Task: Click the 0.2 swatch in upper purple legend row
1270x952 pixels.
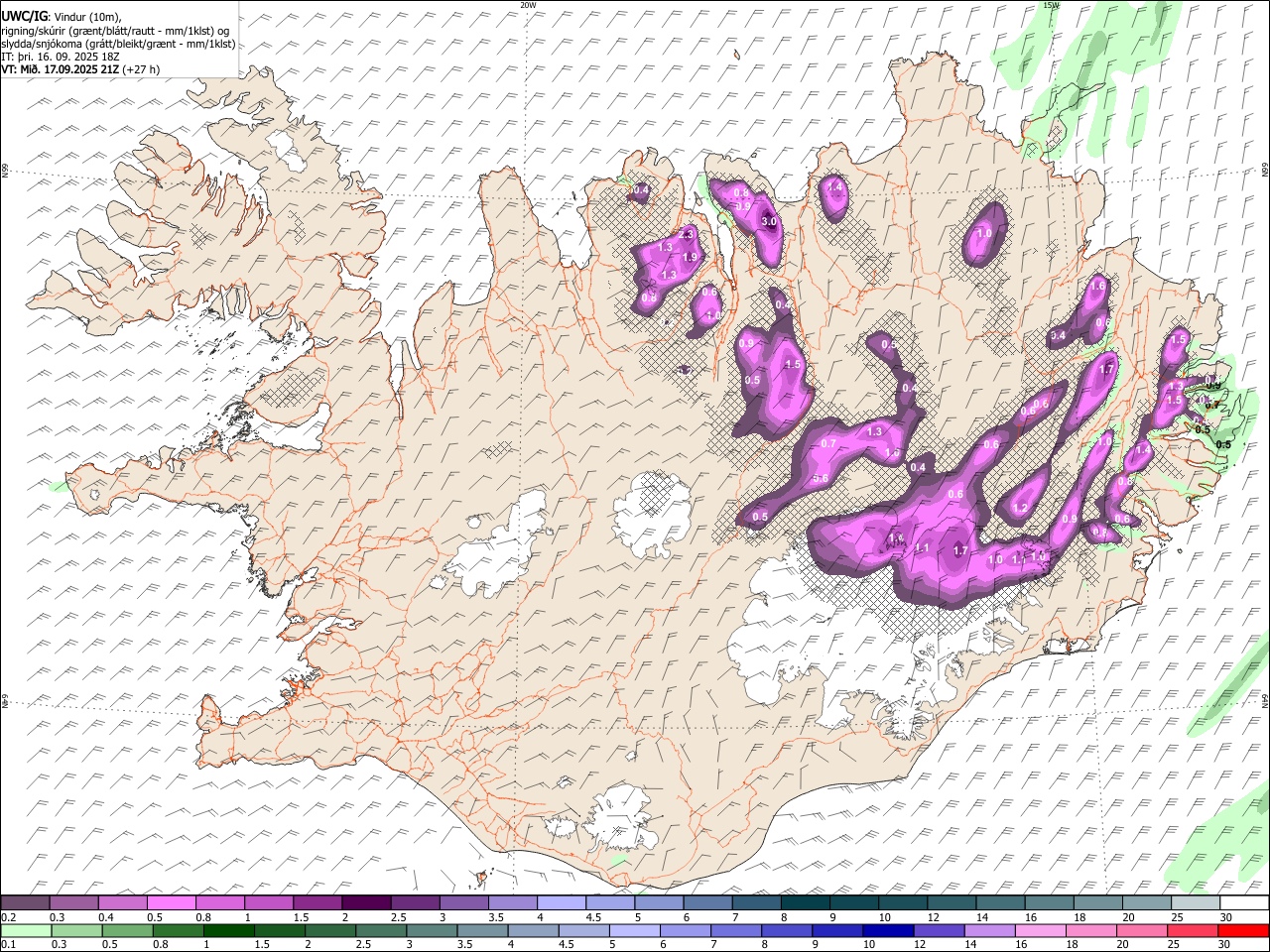Action: click(25, 903)
